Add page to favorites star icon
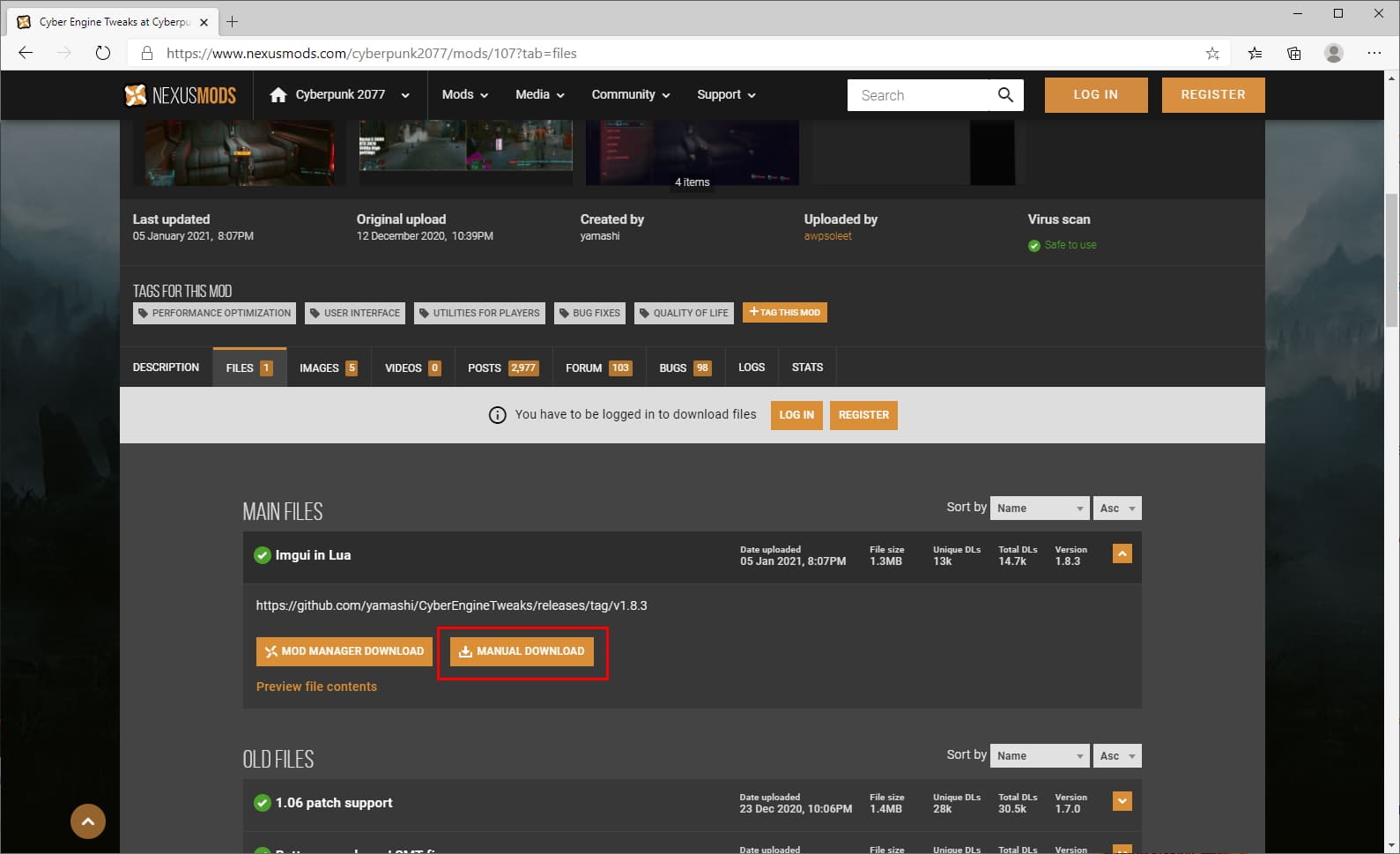The width and height of the screenshot is (1400, 854). click(x=1212, y=53)
